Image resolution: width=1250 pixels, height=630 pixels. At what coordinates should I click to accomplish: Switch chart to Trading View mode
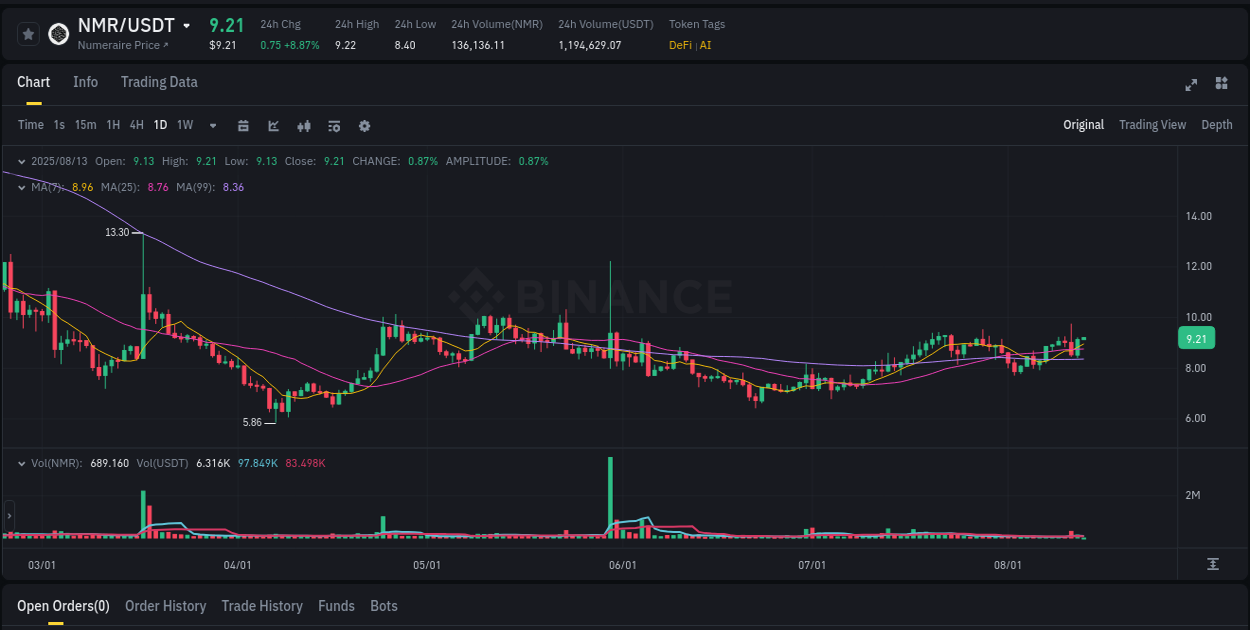point(1152,125)
